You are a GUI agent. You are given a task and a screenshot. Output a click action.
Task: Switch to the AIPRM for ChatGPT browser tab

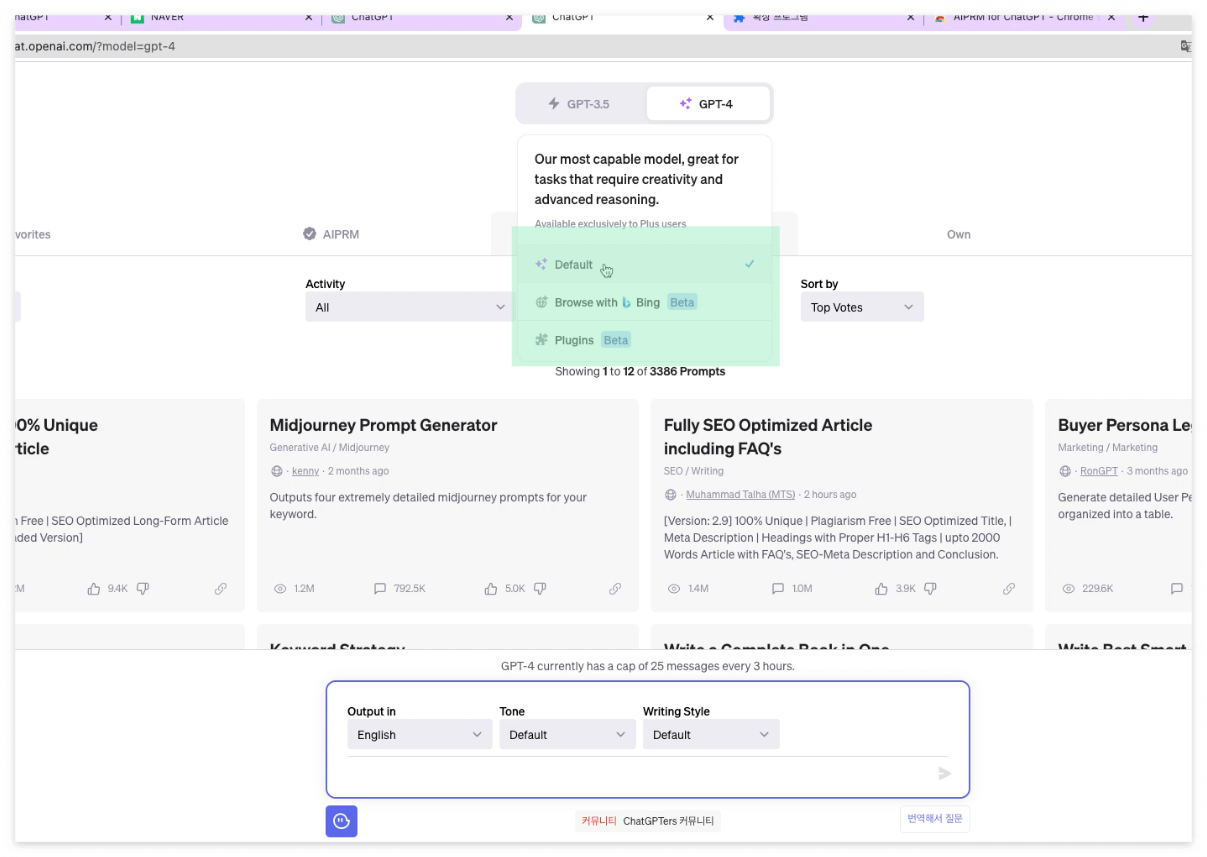coord(1023,17)
